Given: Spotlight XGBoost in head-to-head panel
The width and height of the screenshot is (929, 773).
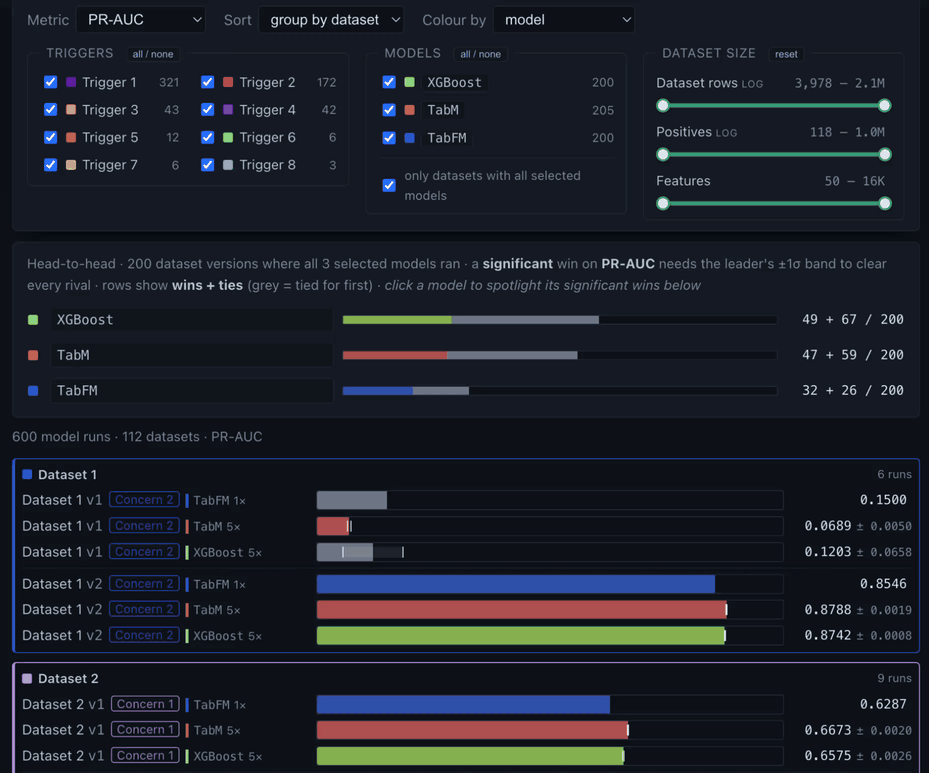Looking at the screenshot, I should [191, 320].
